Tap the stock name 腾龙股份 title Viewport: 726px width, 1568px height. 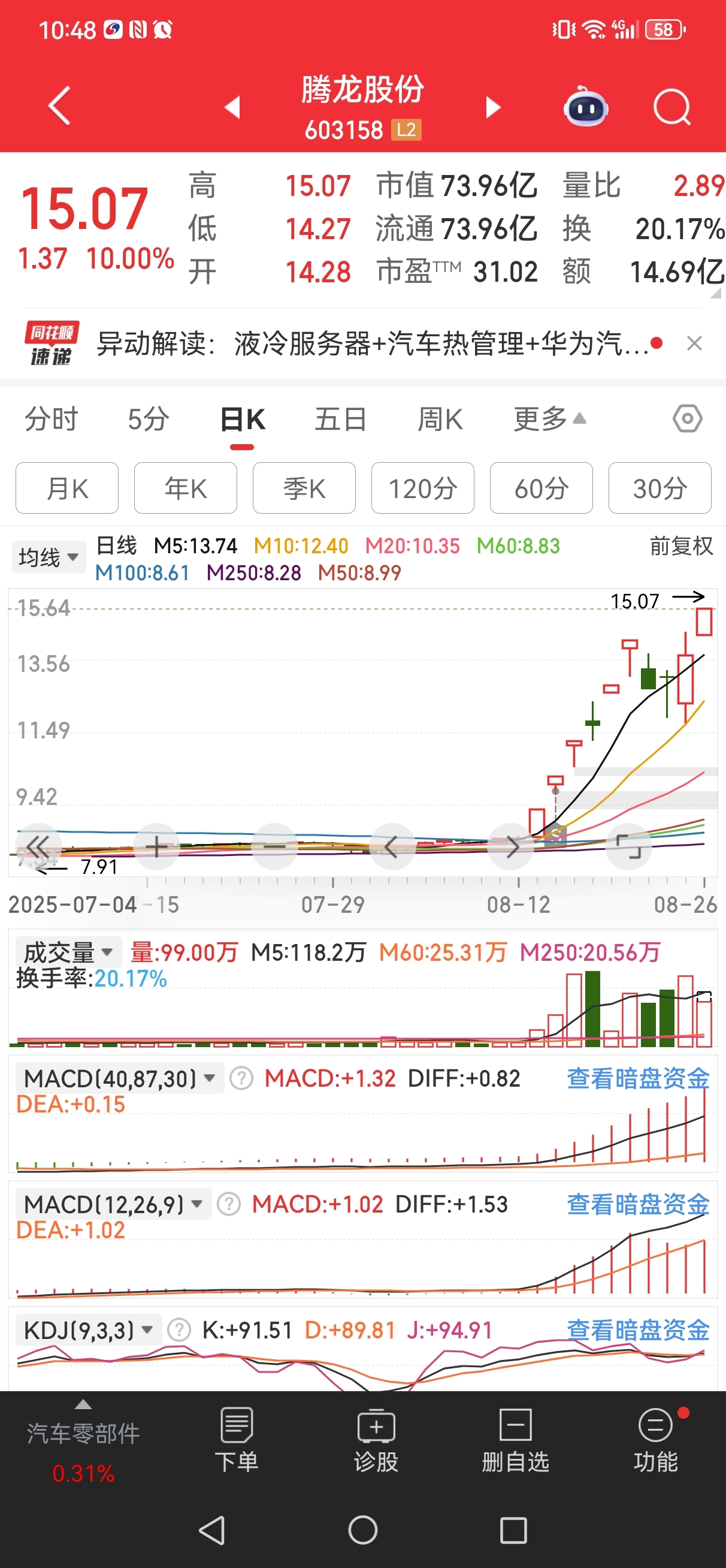(x=362, y=90)
